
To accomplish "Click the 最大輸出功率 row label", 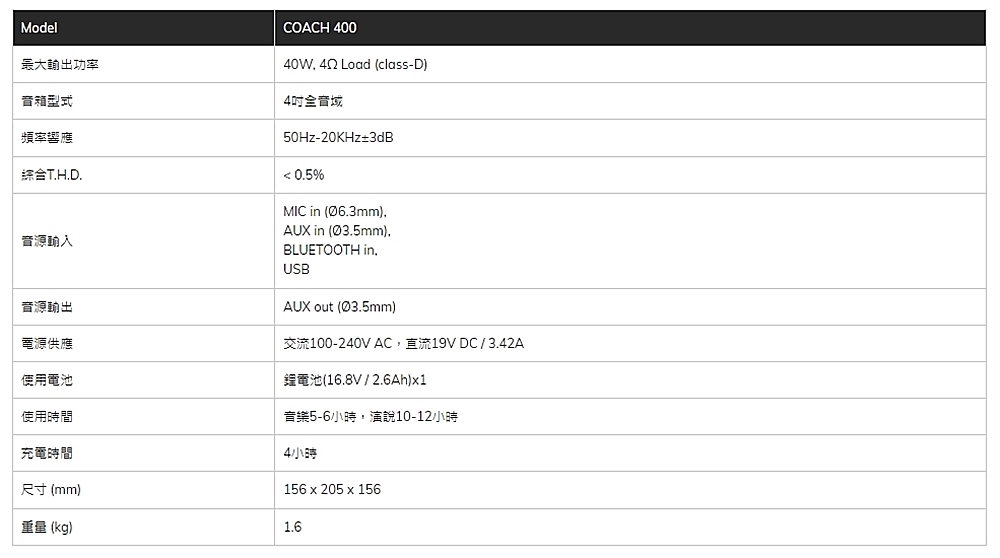I will 59,65.
